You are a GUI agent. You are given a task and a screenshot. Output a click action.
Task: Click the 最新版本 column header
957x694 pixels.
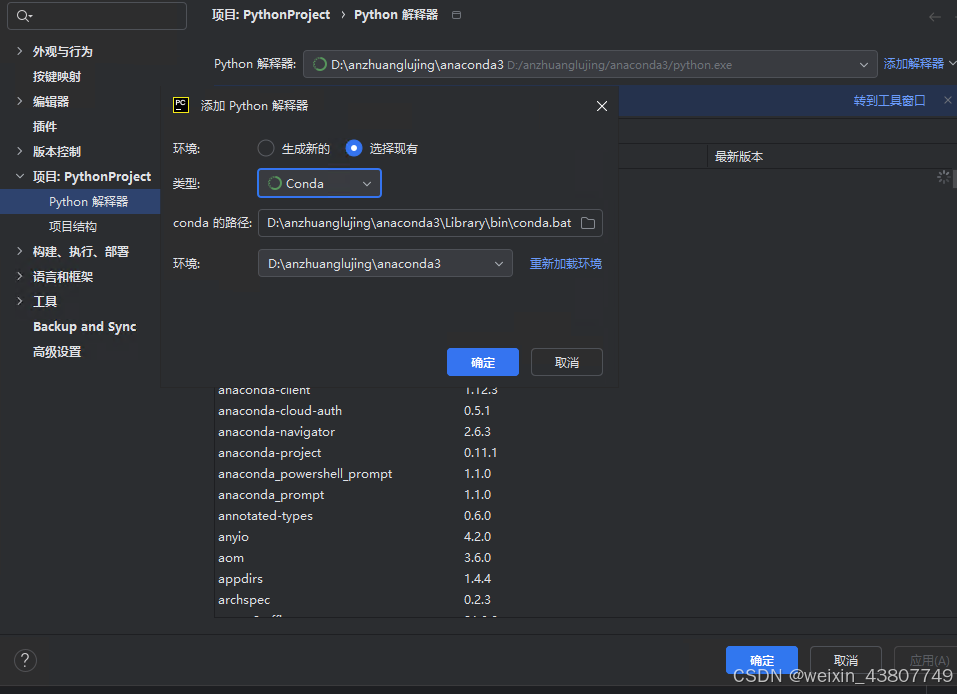(x=739, y=157)
